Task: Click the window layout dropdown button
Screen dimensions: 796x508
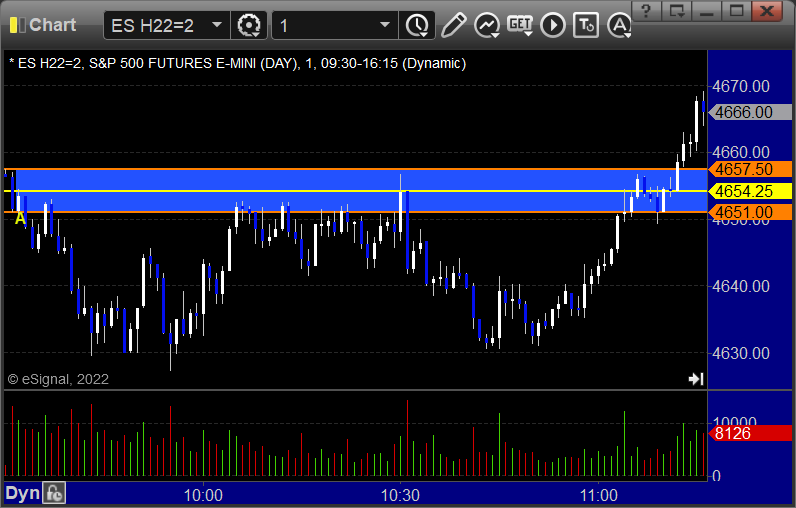Action: 677,10
